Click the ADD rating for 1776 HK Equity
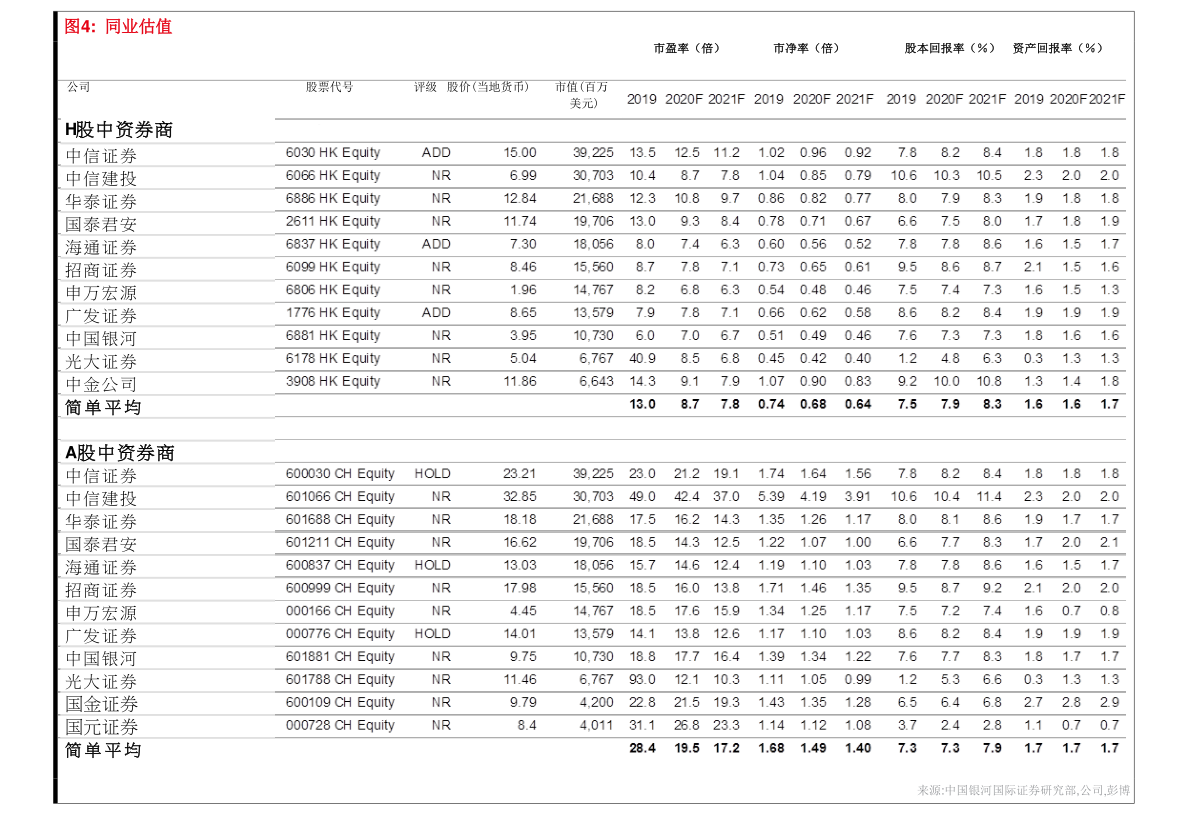 pyautogui.click(x=436, y=312)
